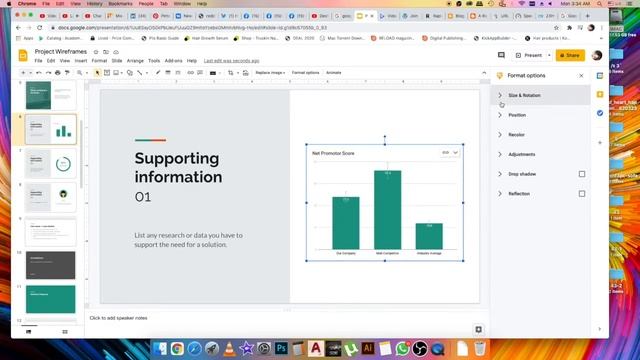Expand the Drop shadow section chevron
640x360 pixels.
[x=500, y=174]
